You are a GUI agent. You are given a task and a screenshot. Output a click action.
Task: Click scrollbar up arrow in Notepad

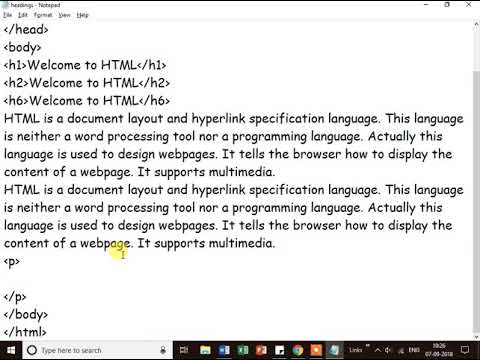[476, 25]
